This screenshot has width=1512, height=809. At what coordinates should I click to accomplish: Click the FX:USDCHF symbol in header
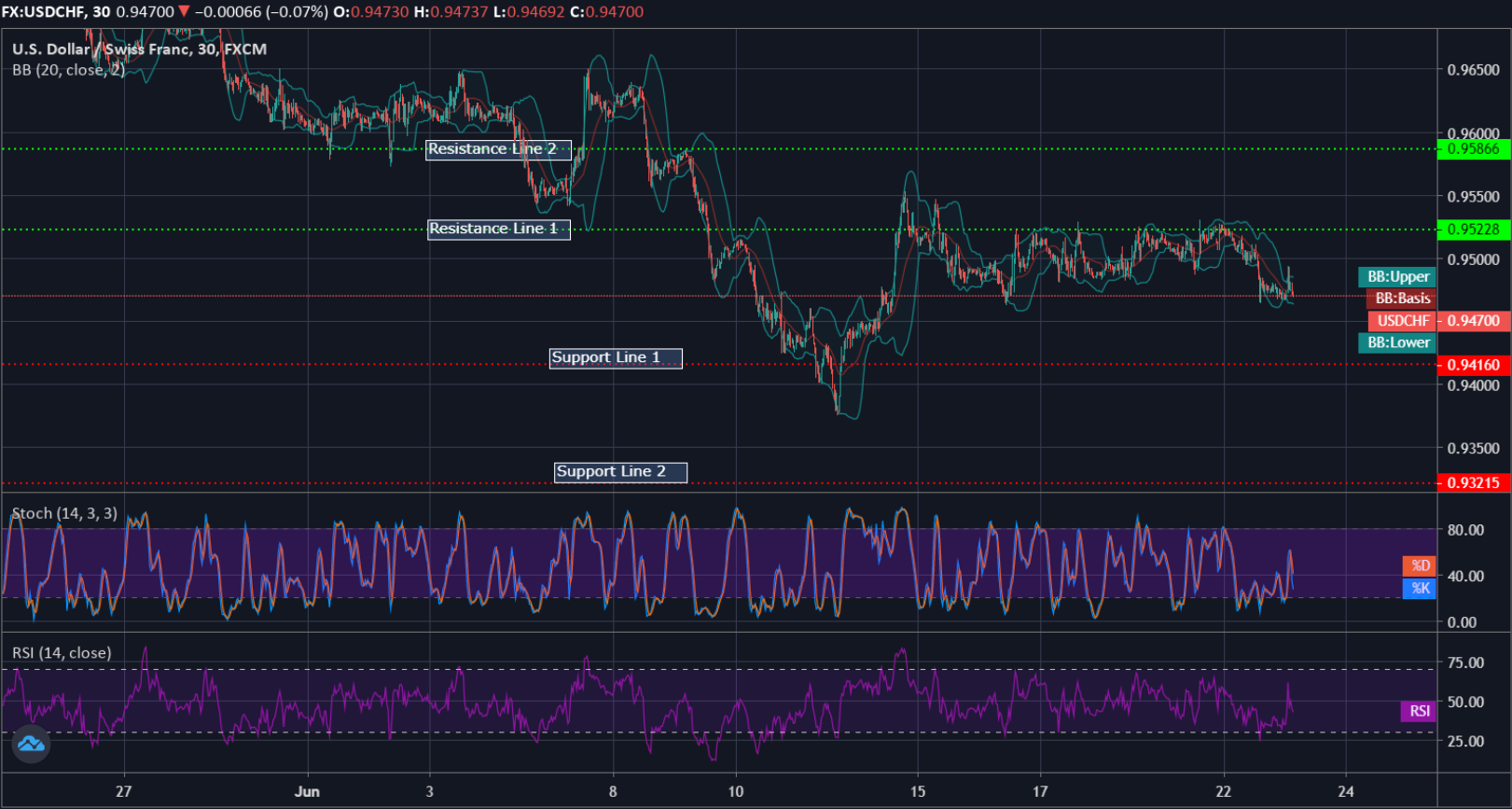click(x=44, y=12)
